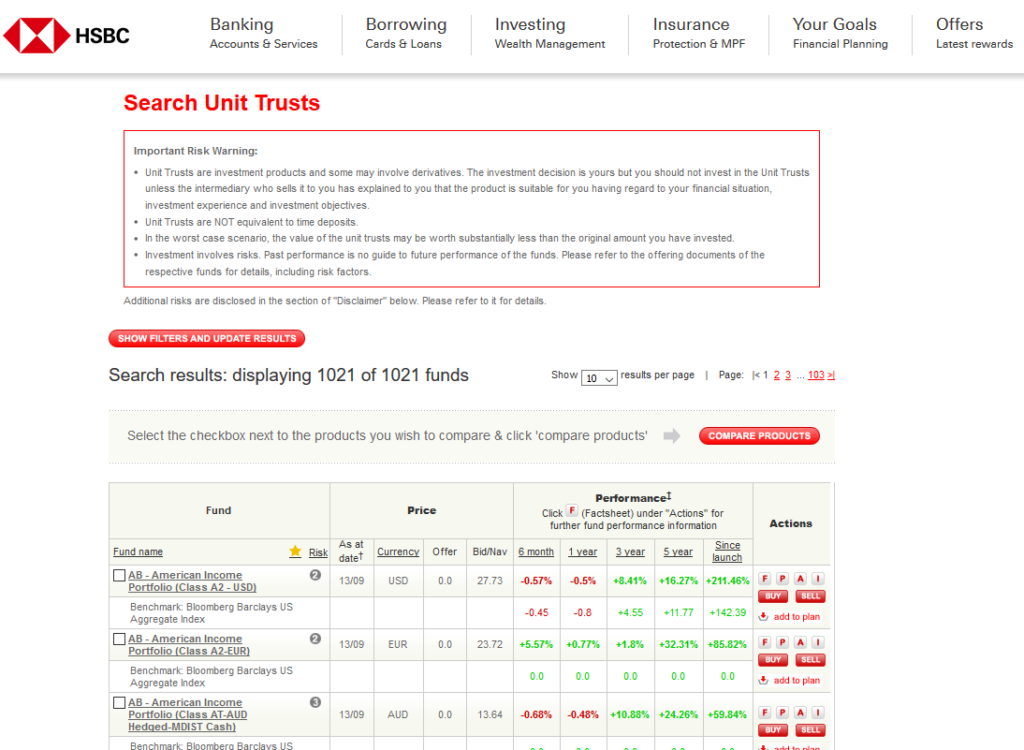Select checkbox for AB American Income A2-EUR
This screenshot has width=1024, height=750.
pos(119,639)
